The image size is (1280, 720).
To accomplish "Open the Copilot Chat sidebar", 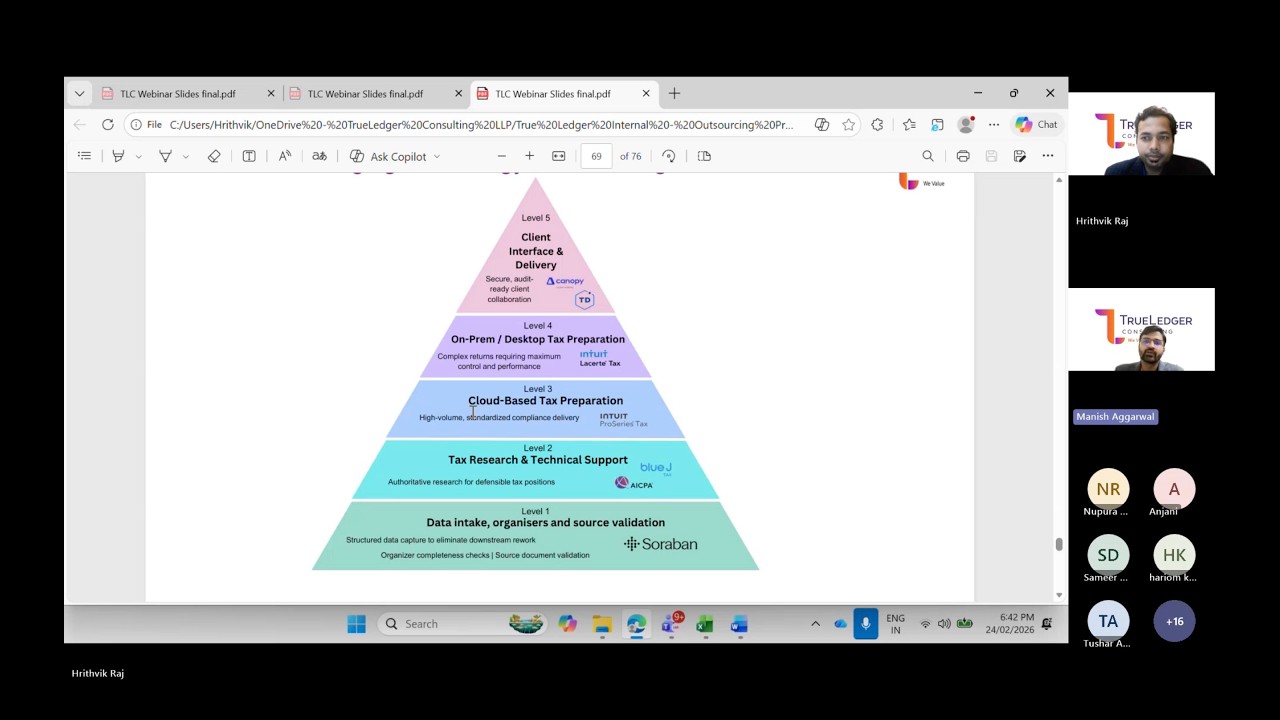I will 1036,125.
